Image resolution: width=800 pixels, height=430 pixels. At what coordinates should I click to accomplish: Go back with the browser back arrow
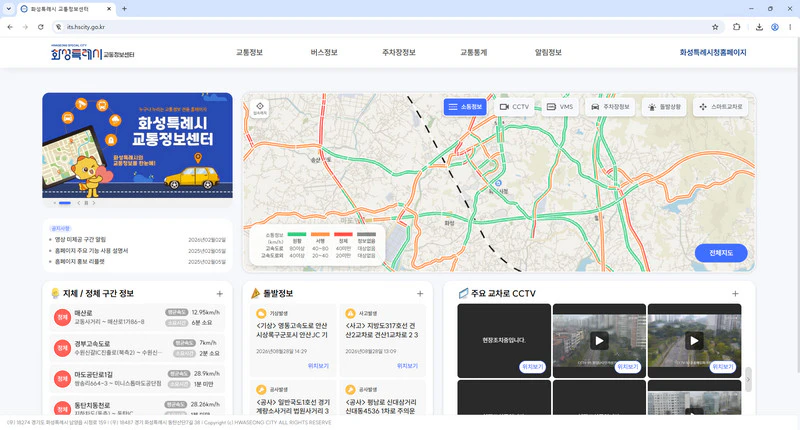click(x=10, y=27)
